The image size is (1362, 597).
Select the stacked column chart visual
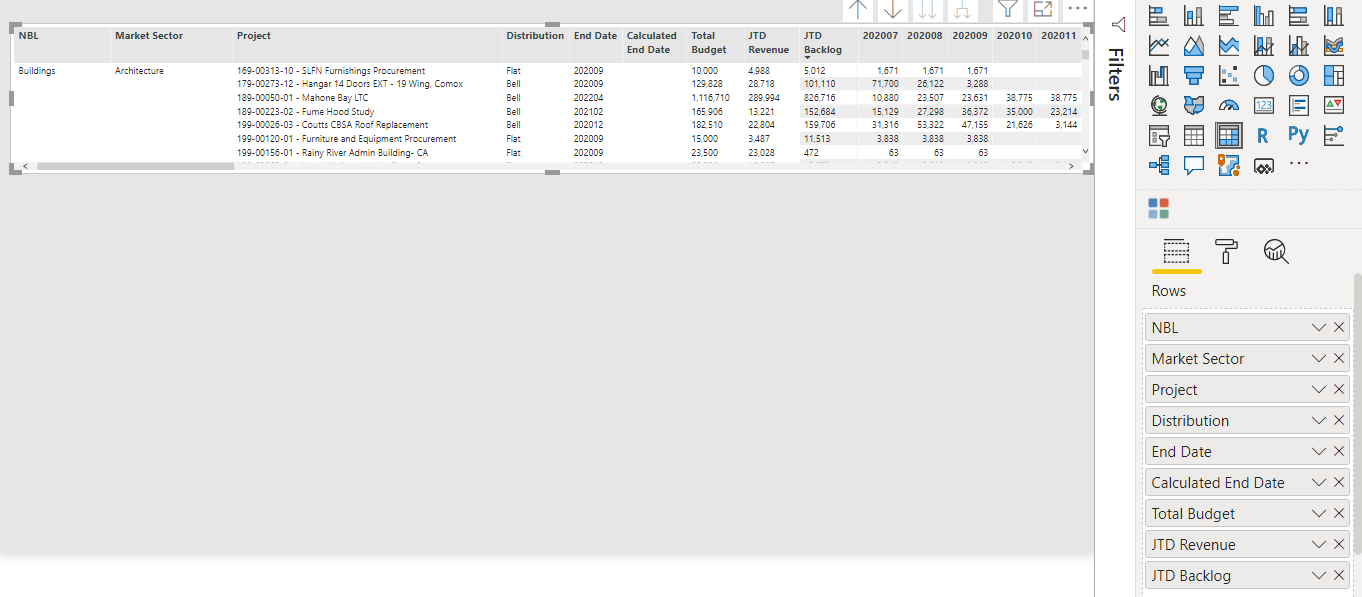tap(1194, 15)
